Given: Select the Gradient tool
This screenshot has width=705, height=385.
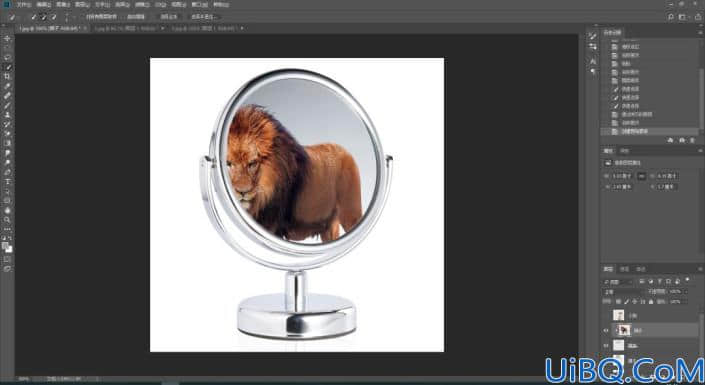Looking at the screenshot, I should pyautogui.click(x=7, y=143).
